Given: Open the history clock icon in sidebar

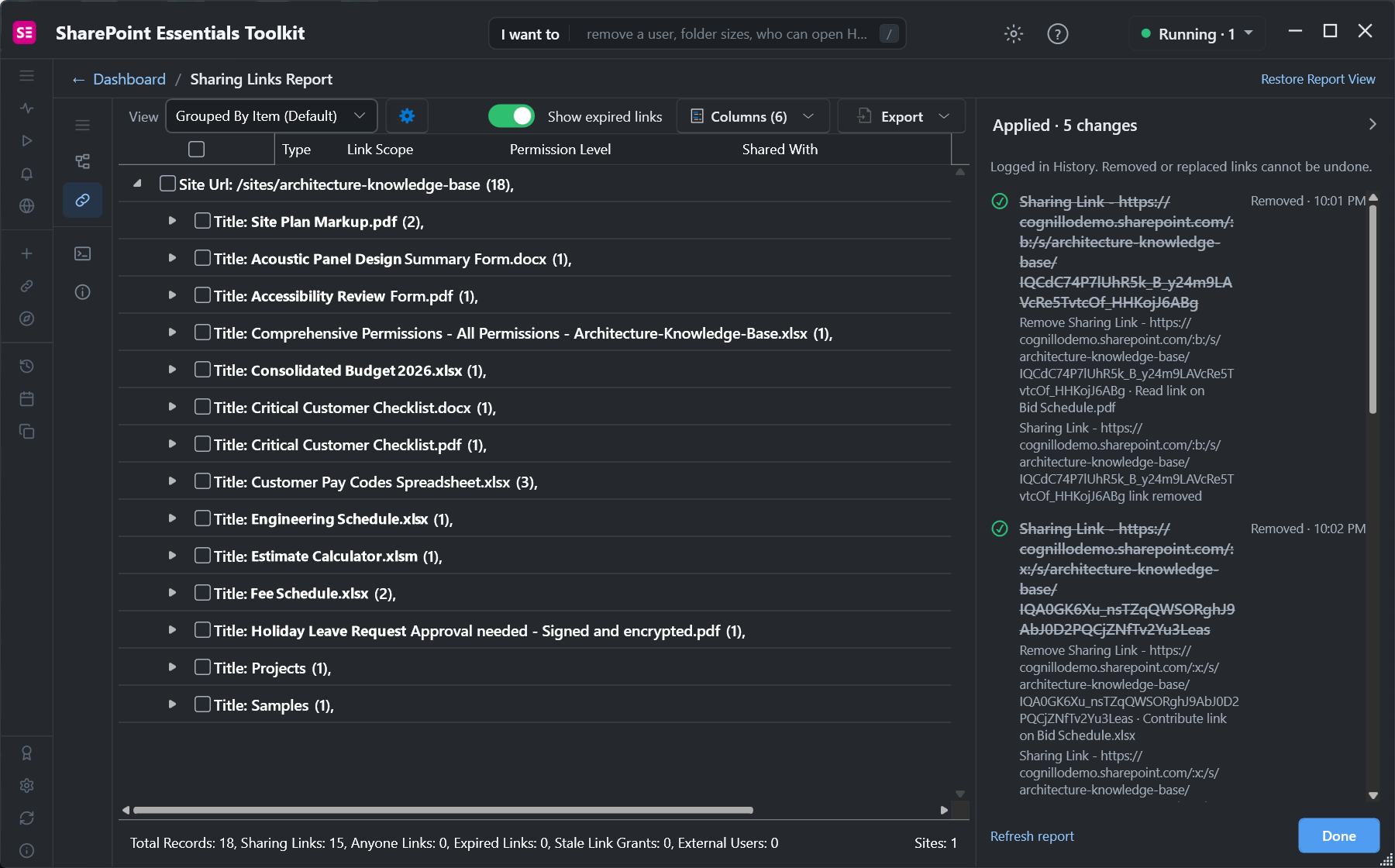Looking at the screenshot, I should coord(27,367).
